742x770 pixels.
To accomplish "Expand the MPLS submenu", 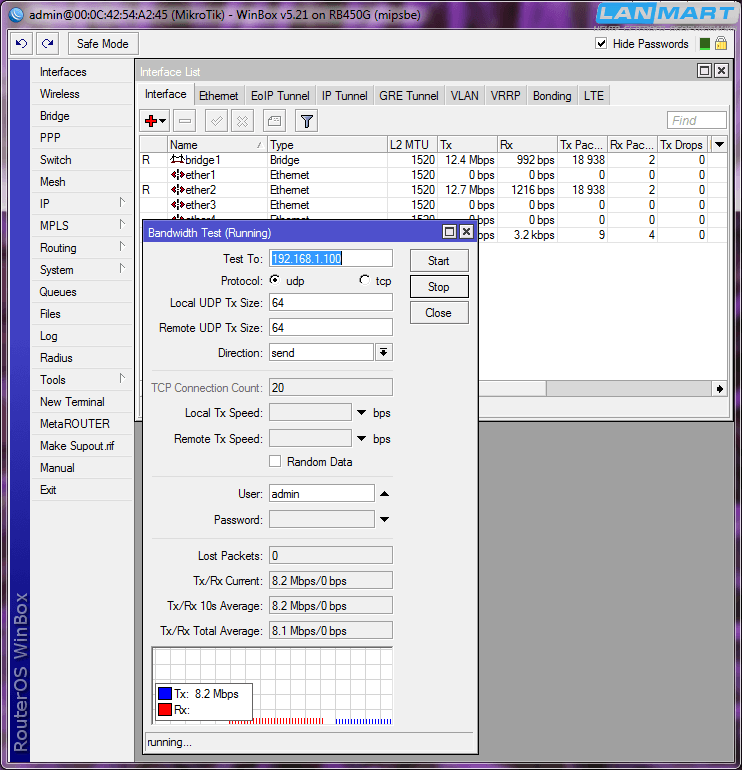I will [x=122, y=224].
